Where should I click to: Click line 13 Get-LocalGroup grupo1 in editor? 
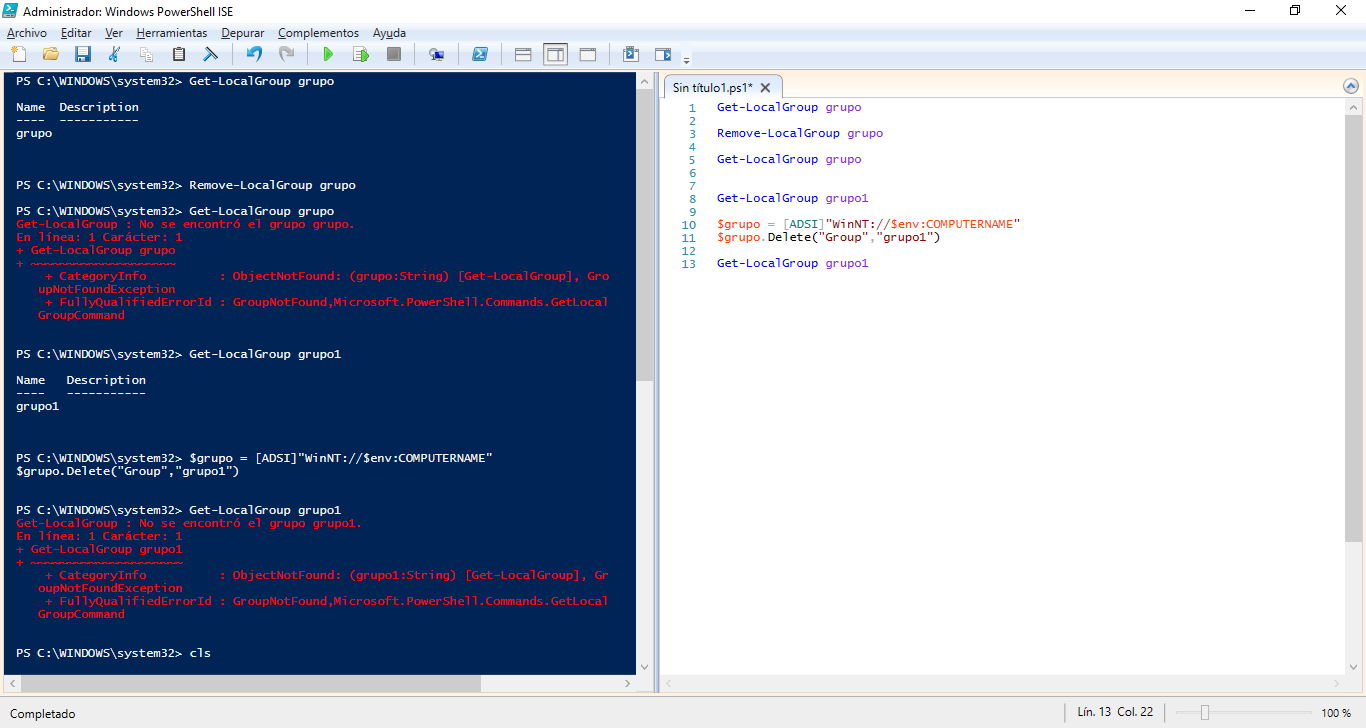[792, 263]
